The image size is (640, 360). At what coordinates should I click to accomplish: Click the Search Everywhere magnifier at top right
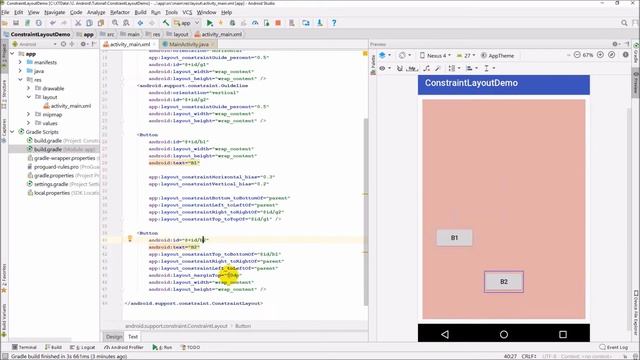pos(624,23)
